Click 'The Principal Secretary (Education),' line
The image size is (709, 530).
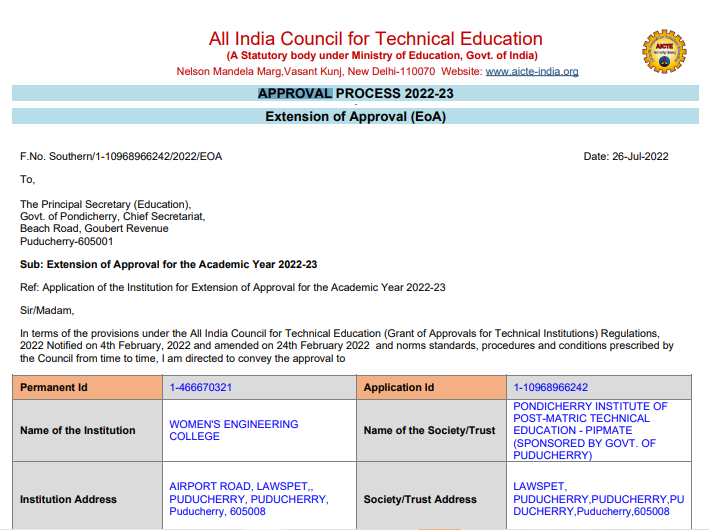(105, 204)
